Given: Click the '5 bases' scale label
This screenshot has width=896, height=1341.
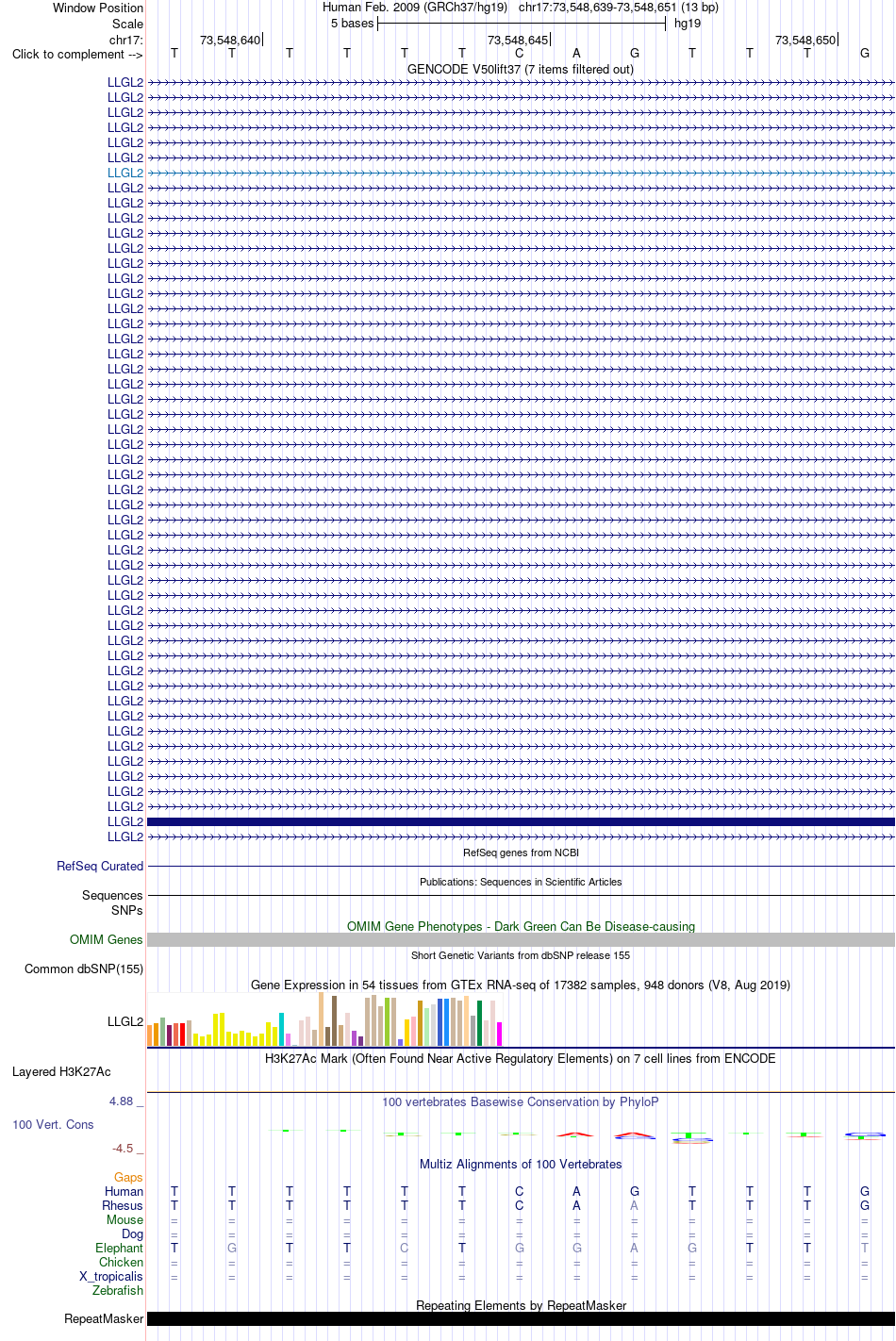Looking at the screenshot, I should pos(352,23).
